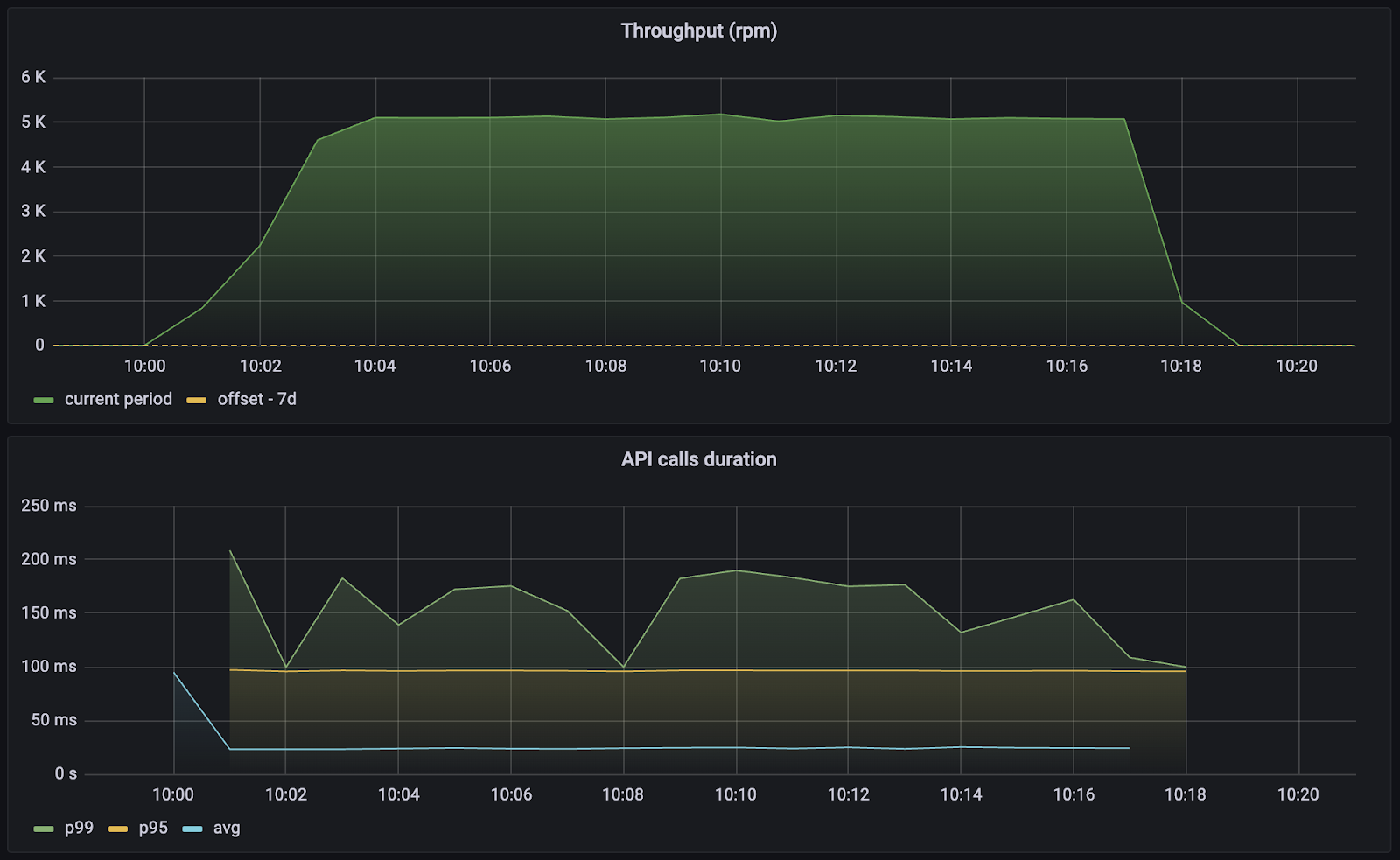The width and height of the screenshot is (1400, 860).
Task: Click 10:14 x-axis label in API calls panel
Action: coord(961,794)
